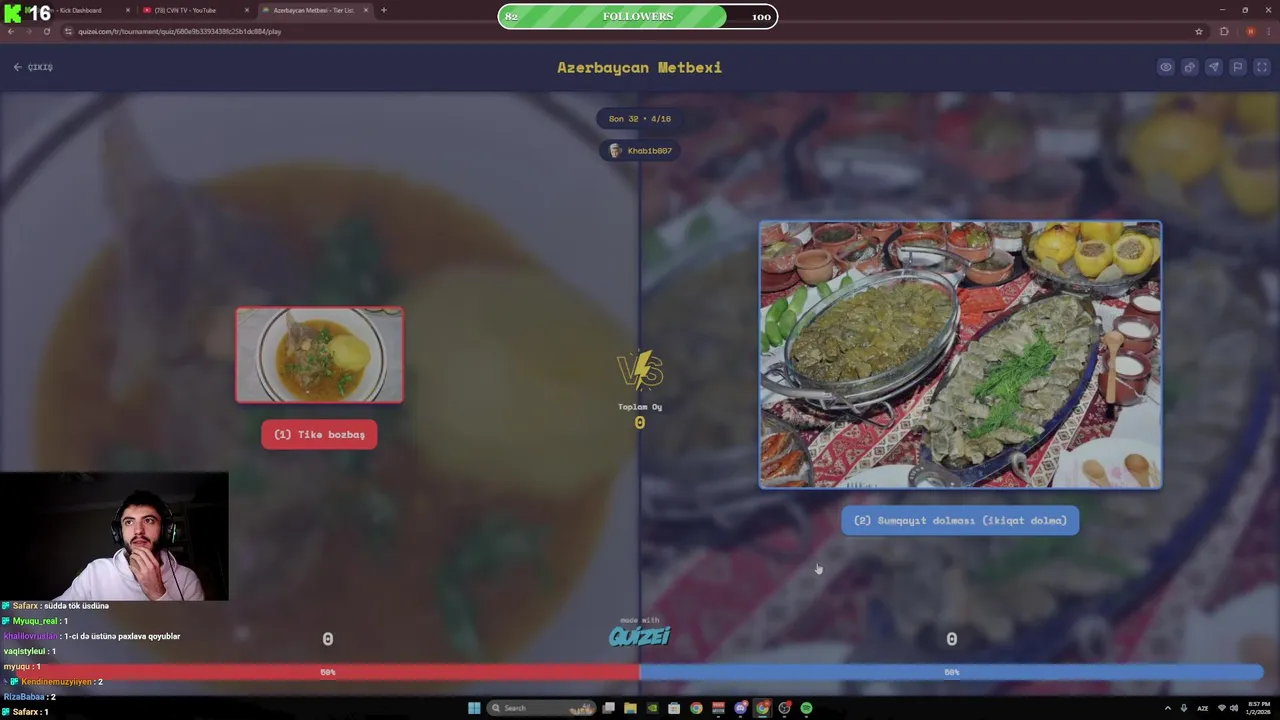Go back with the Çıxış arrow
Screen dimensions: 1280x720
(x=33, y=67)
